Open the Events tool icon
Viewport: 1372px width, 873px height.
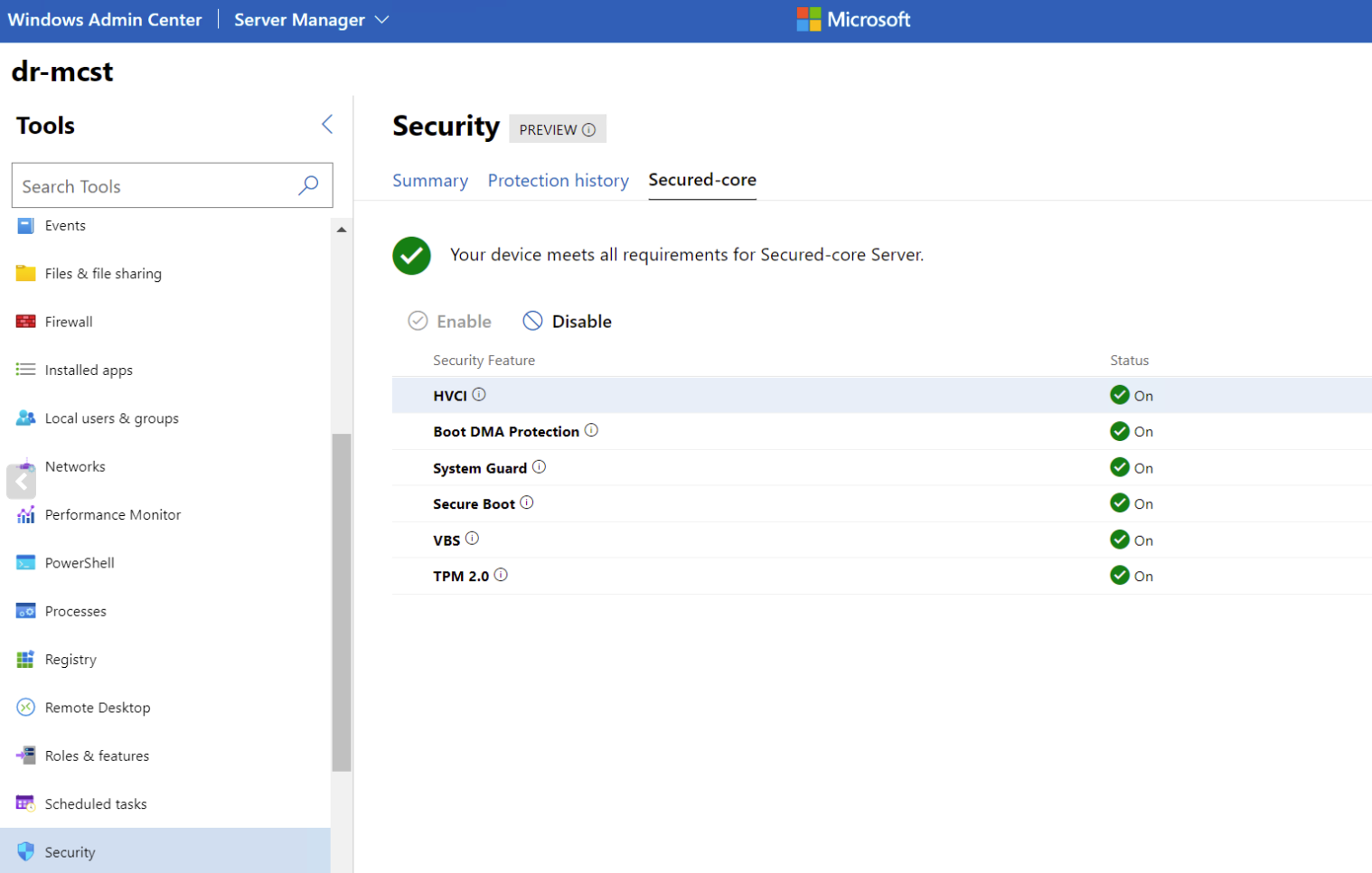25,226
